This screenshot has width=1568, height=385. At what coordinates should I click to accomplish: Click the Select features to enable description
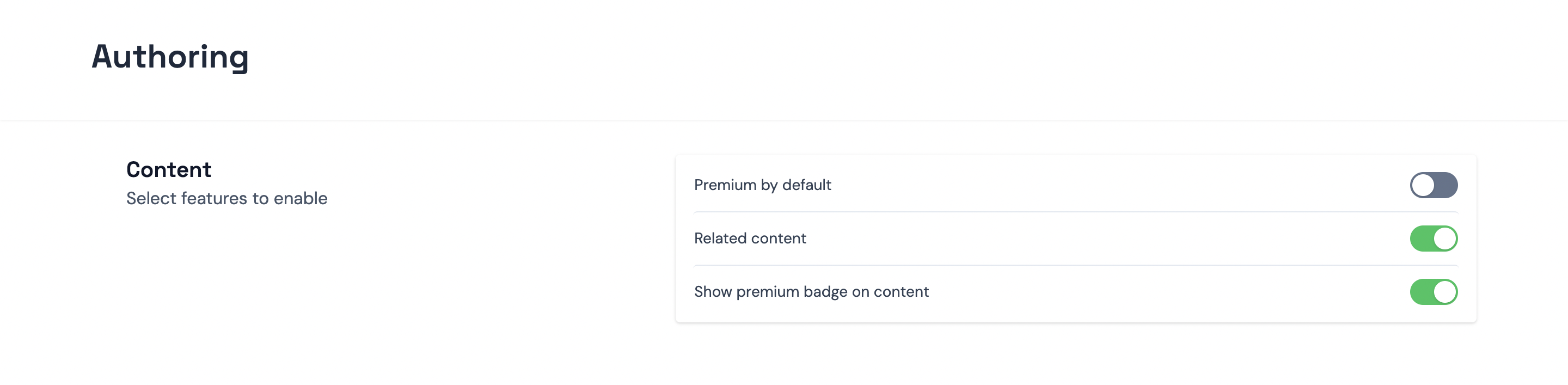[x=226, y=199]
